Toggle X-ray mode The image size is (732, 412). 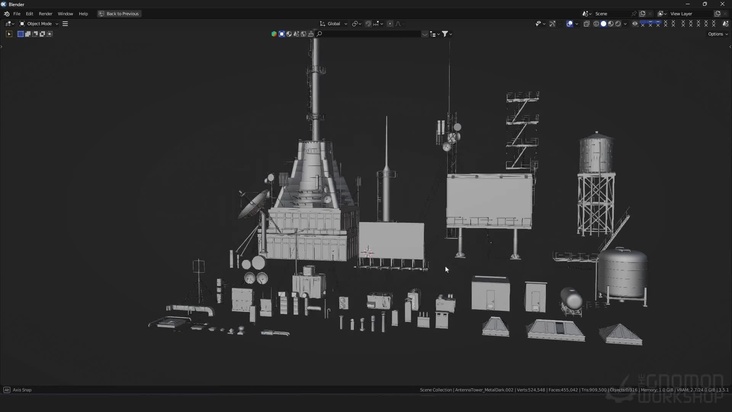coord(587,24)
